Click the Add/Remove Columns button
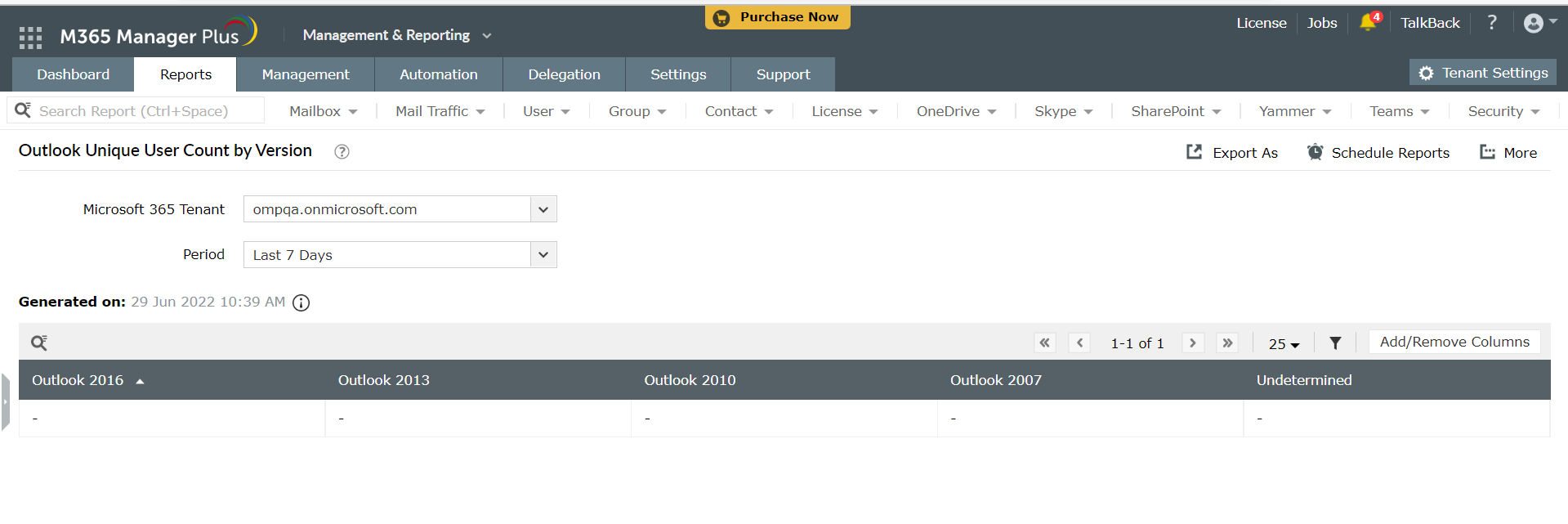Screen dimensions: 1568x524 click(x=1454, y=342)
